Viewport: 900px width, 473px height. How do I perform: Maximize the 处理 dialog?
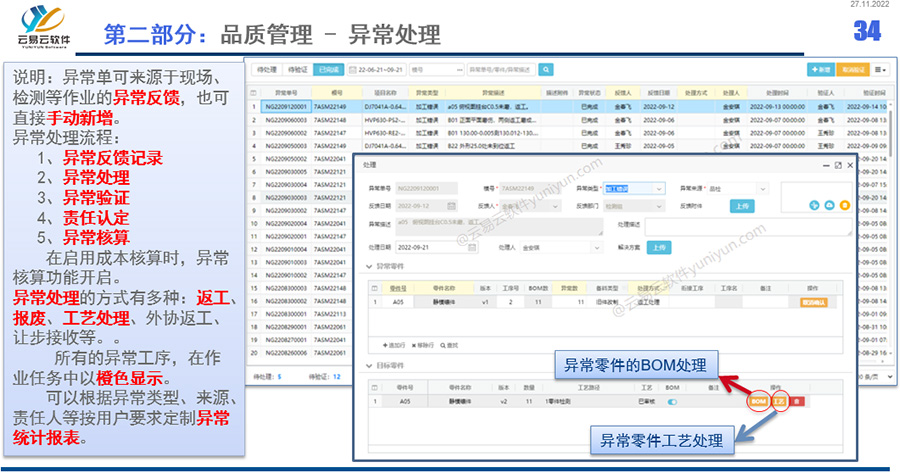pyautogui.click(x=838, y=165)
